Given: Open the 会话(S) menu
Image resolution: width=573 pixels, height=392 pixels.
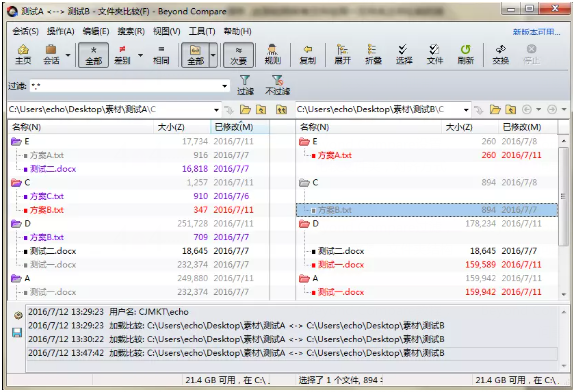Looking at the screenshot, I should (26, 31).
